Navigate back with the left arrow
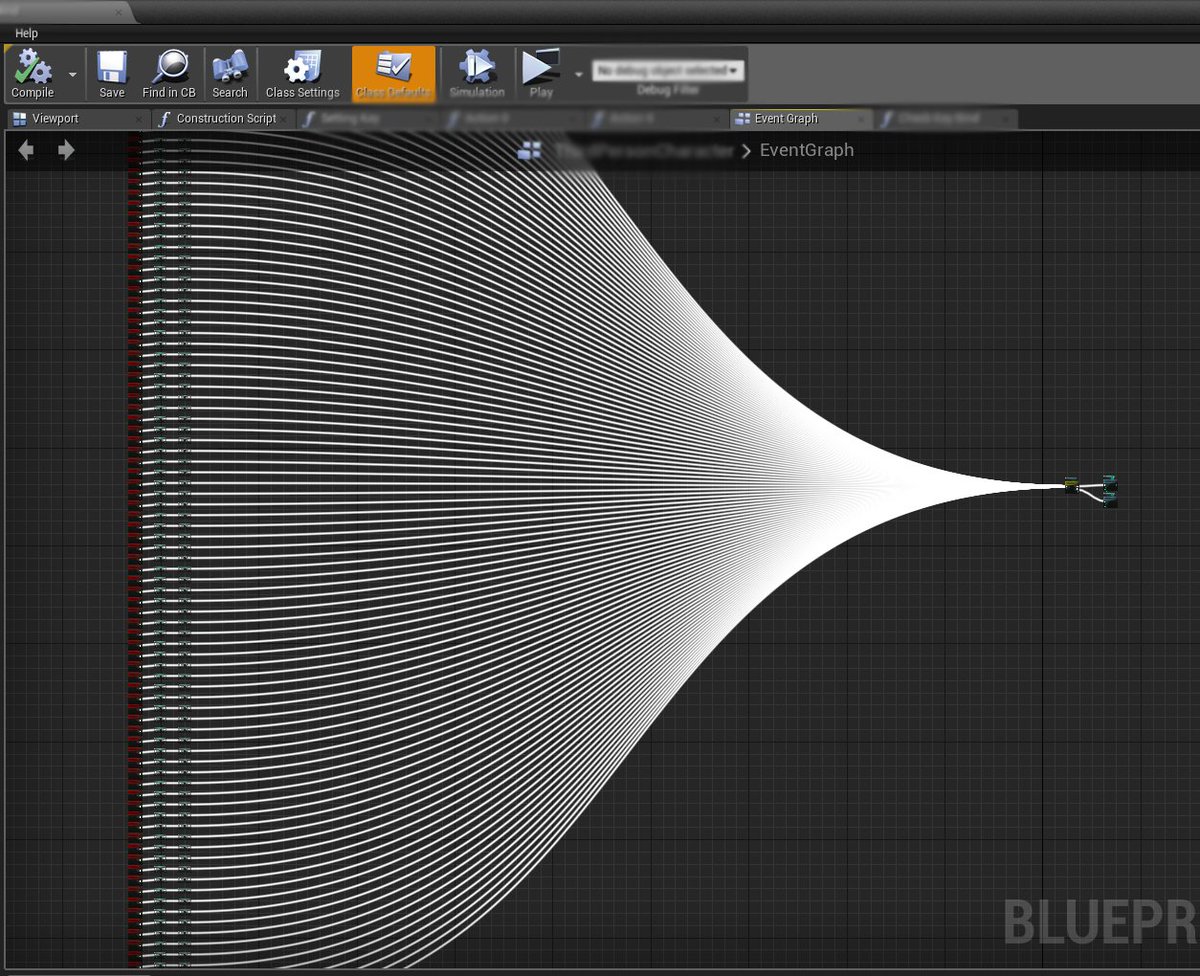Viewport: 1200px width, 976px height. point(26,150)
